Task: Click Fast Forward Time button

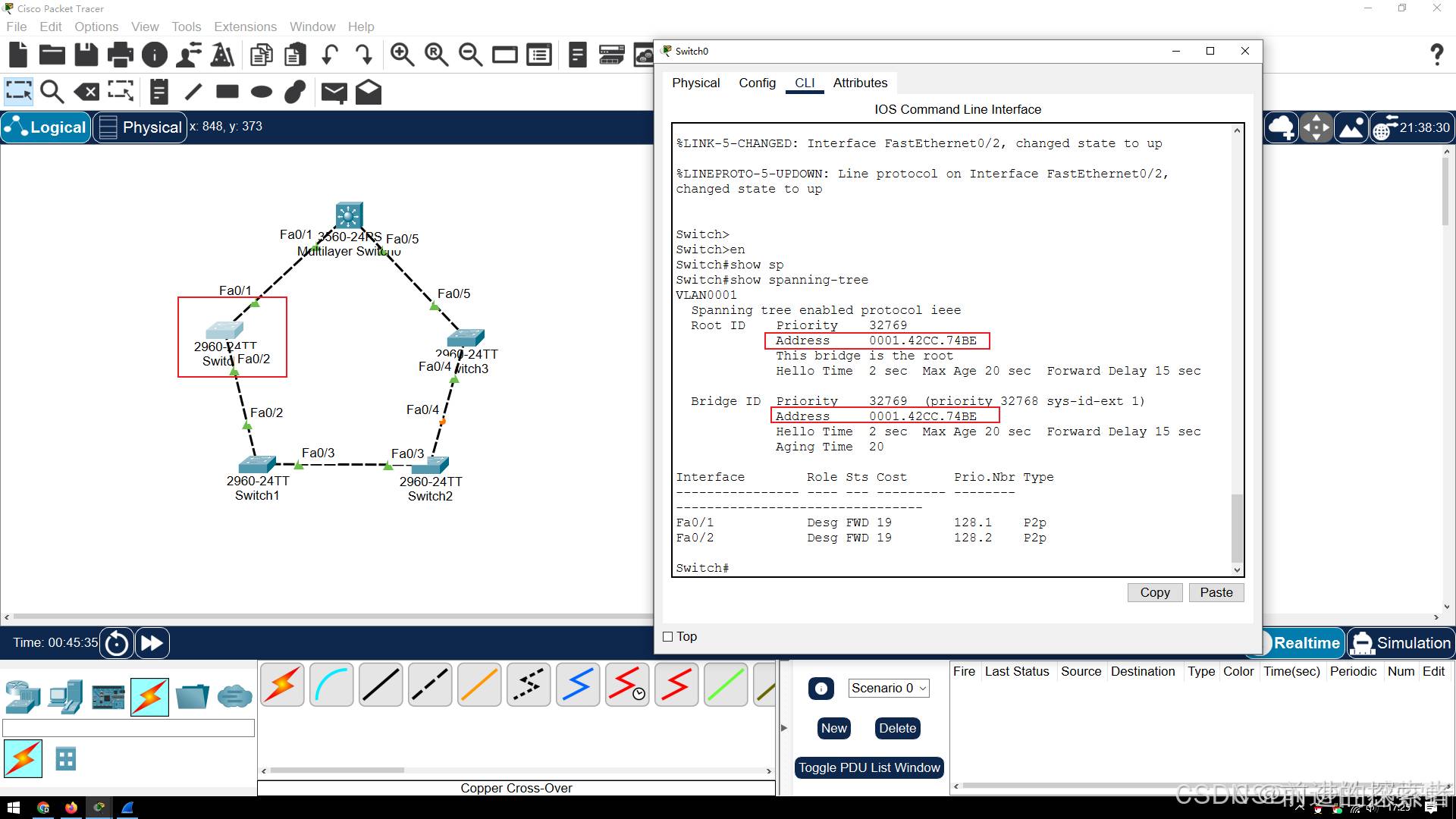Action: 152,643
